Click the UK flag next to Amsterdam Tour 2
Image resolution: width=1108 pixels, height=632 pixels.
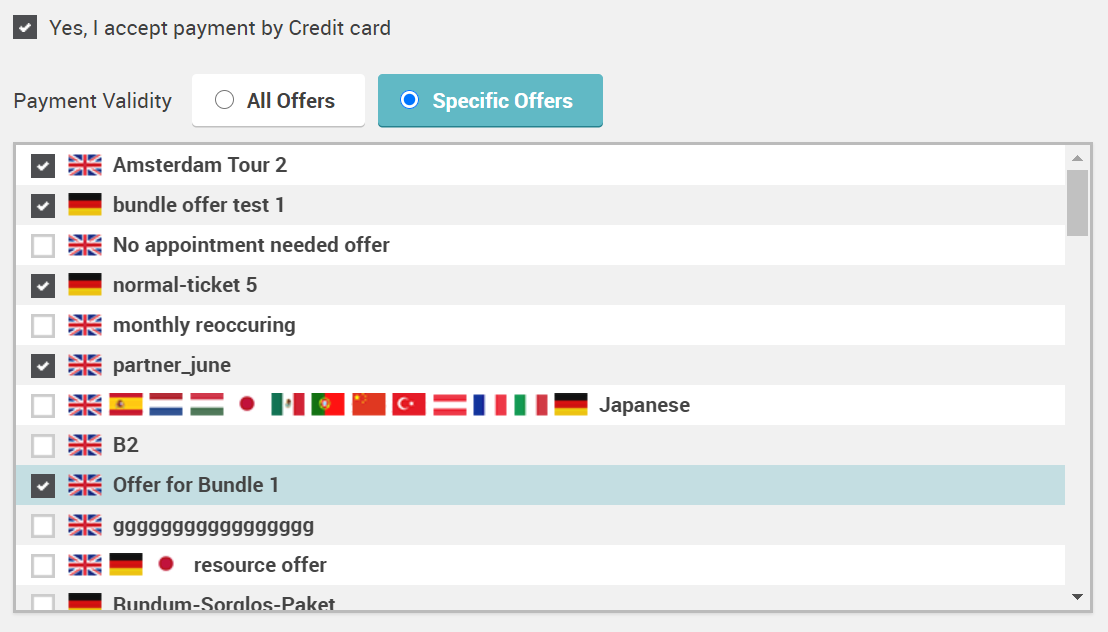click(85, 165)
